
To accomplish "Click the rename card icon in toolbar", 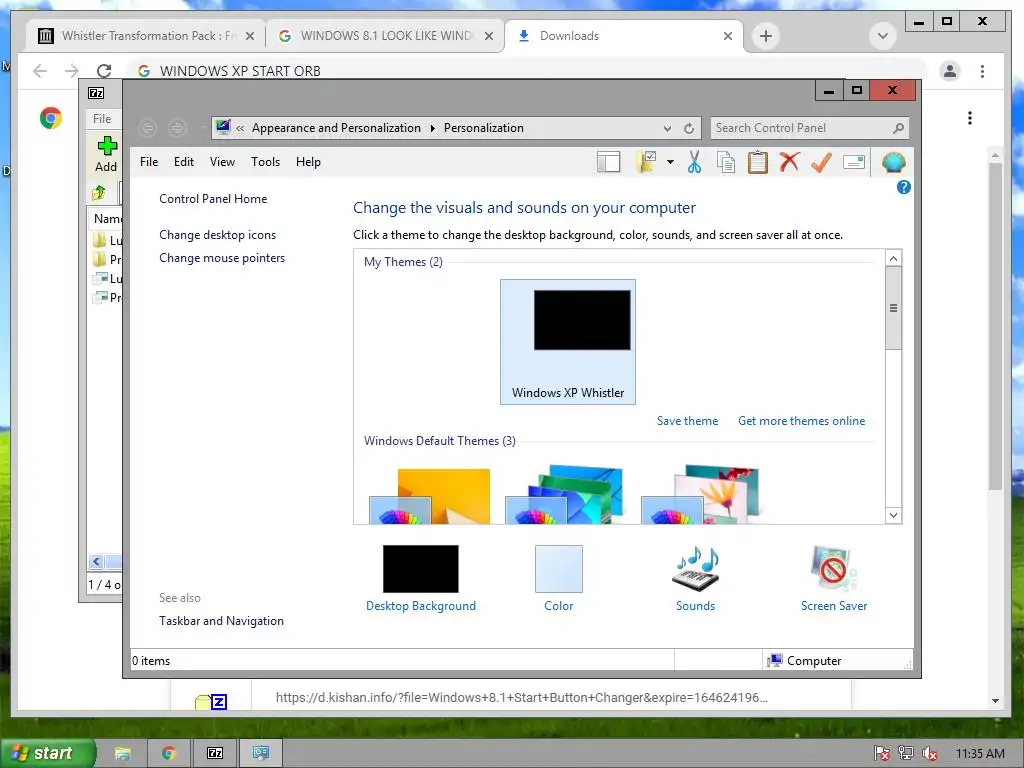I will (x=854, y=162).
